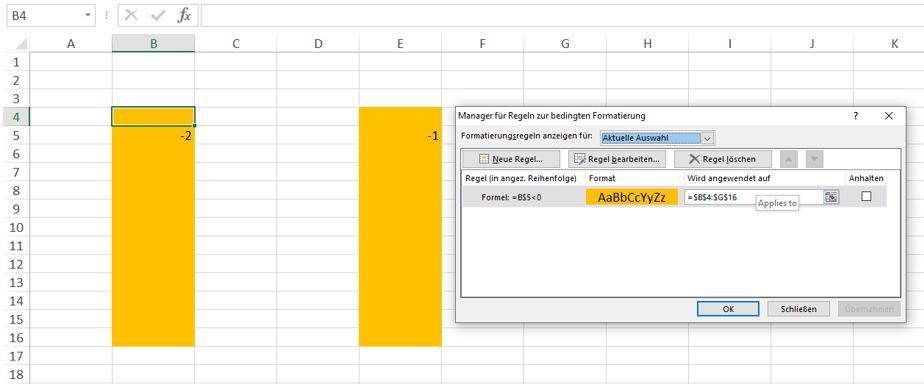Click the select-all corner triangle of the sheet
Screen dimensions: 924x384
click(21, 44)
